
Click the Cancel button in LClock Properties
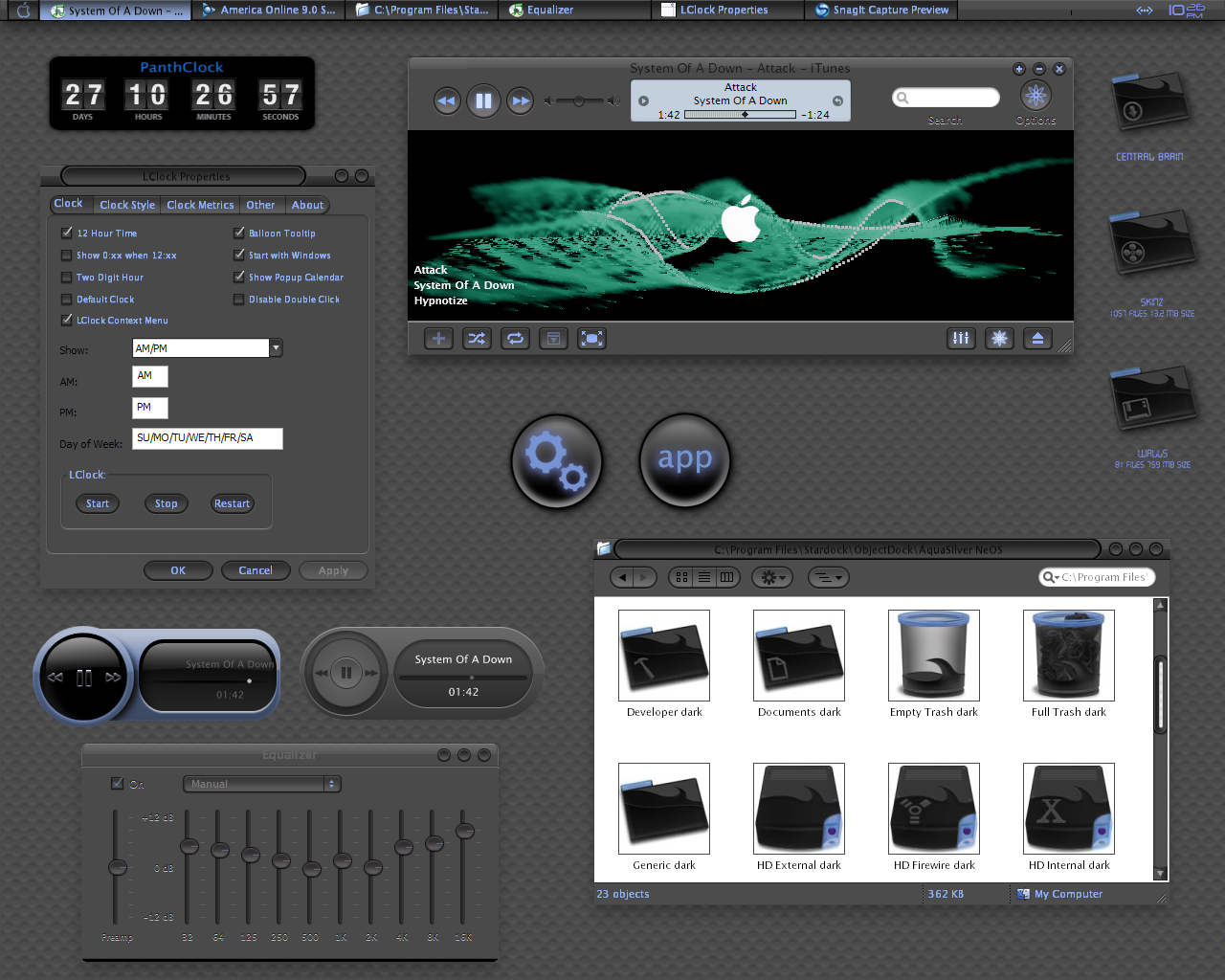(256, 570)
